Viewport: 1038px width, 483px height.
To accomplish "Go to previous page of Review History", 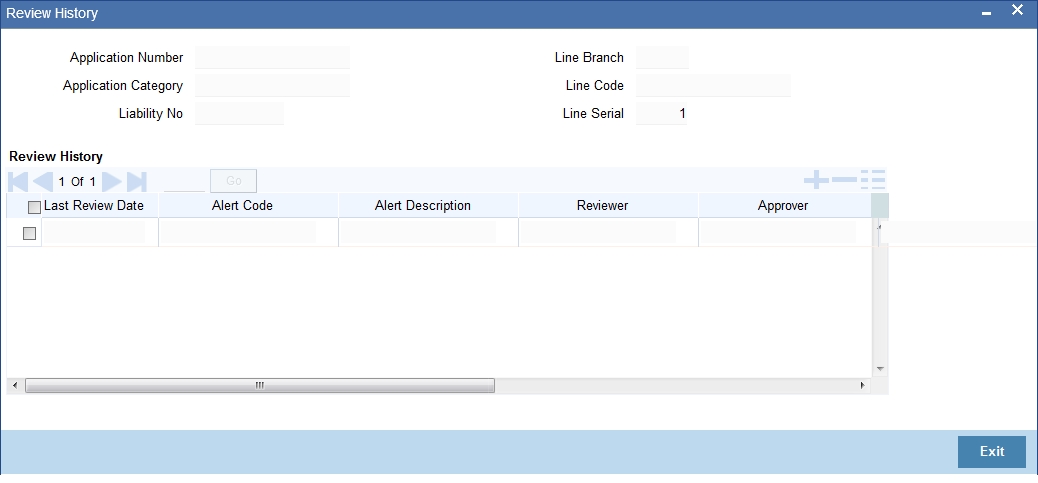I will pos(43,181).
